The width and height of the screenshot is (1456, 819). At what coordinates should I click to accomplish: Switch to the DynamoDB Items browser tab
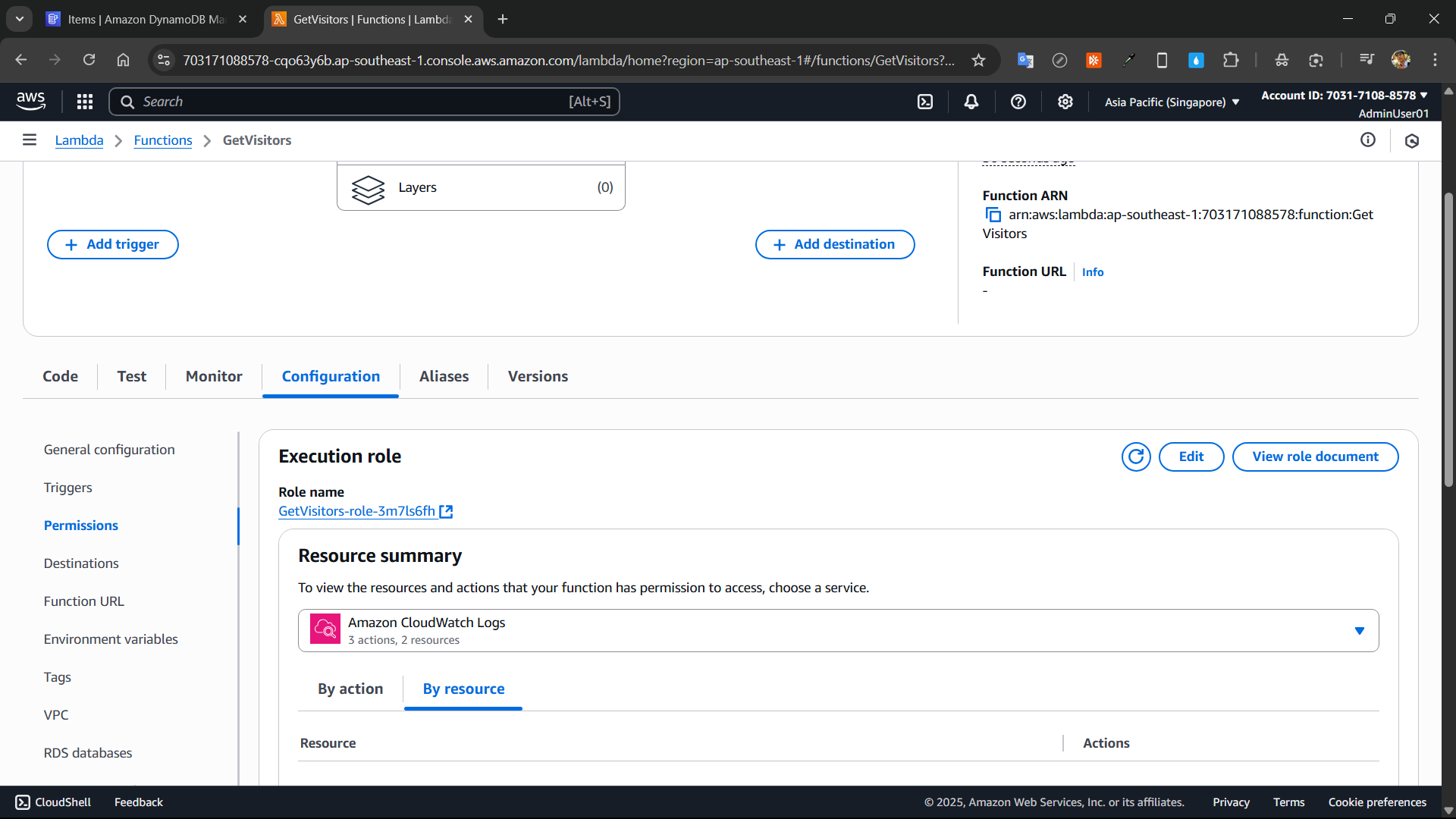(146, 19)
